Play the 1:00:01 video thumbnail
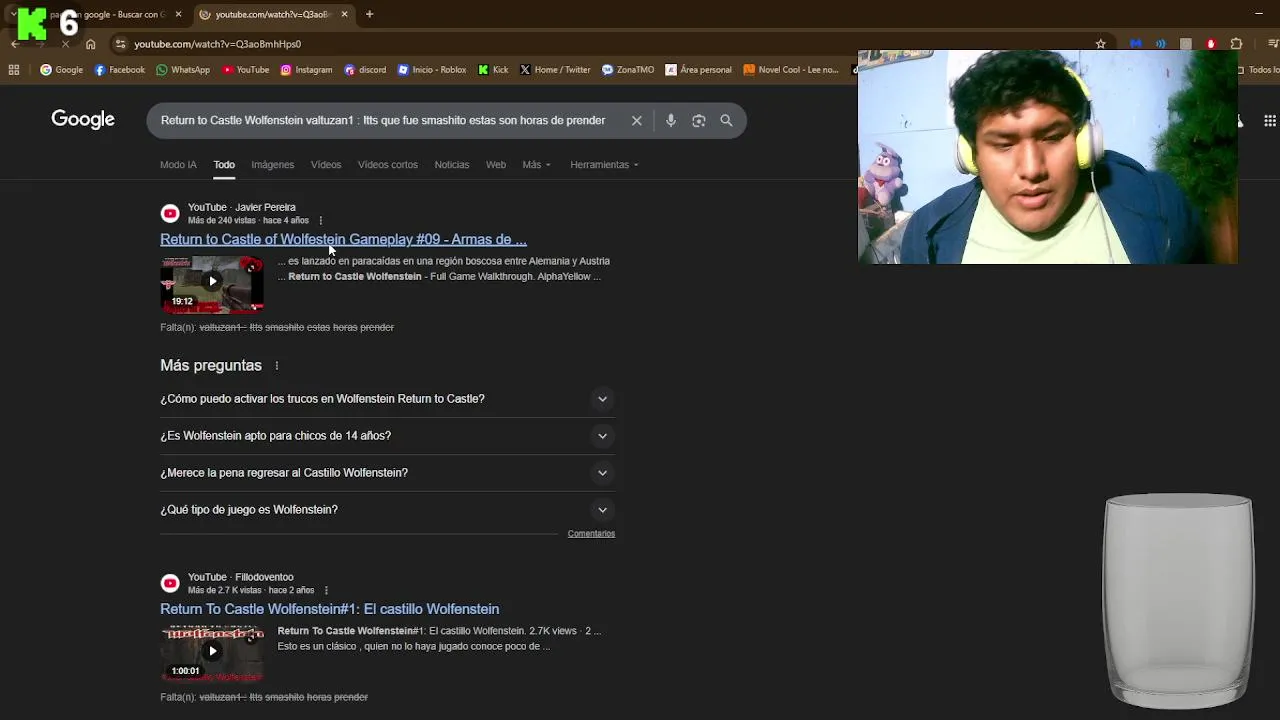Screen dimensions: 1280x720 [212, 653]
